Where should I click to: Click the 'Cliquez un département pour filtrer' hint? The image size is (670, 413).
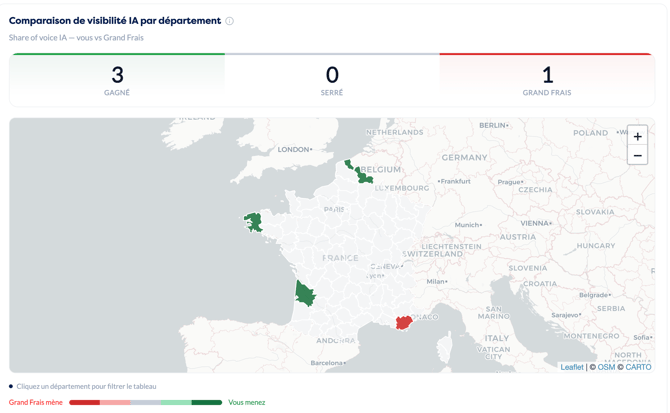coord(86,387)
